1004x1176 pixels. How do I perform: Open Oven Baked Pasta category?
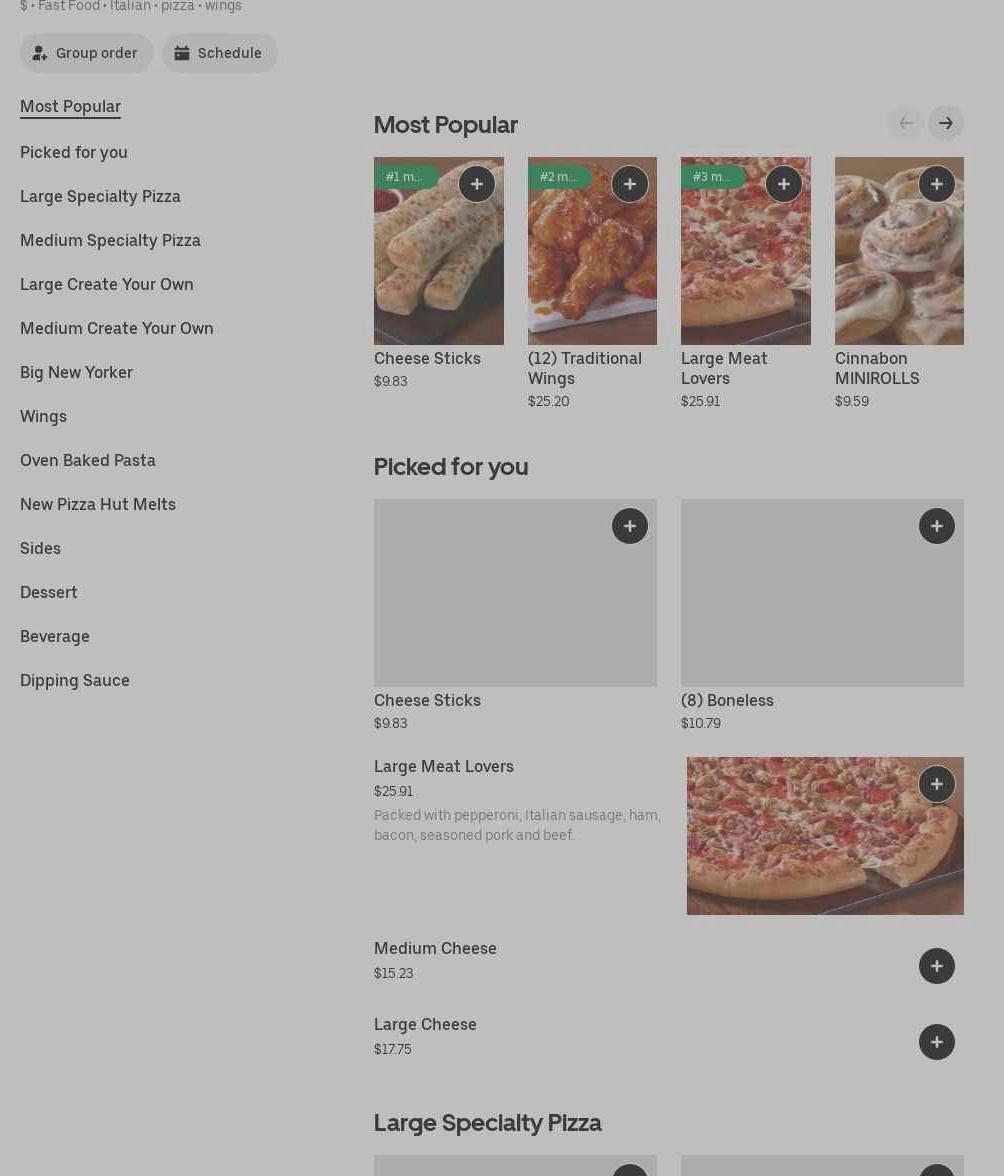point(88,460)
